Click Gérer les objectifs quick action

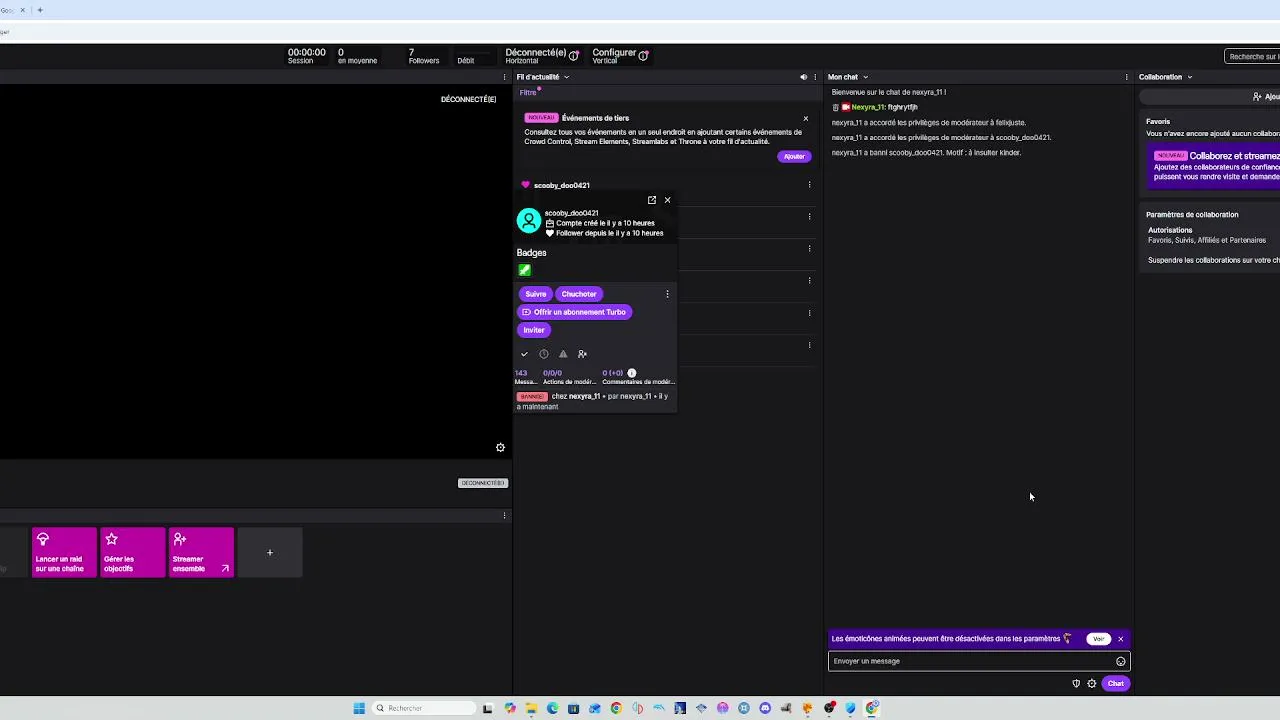click(132, 553)
